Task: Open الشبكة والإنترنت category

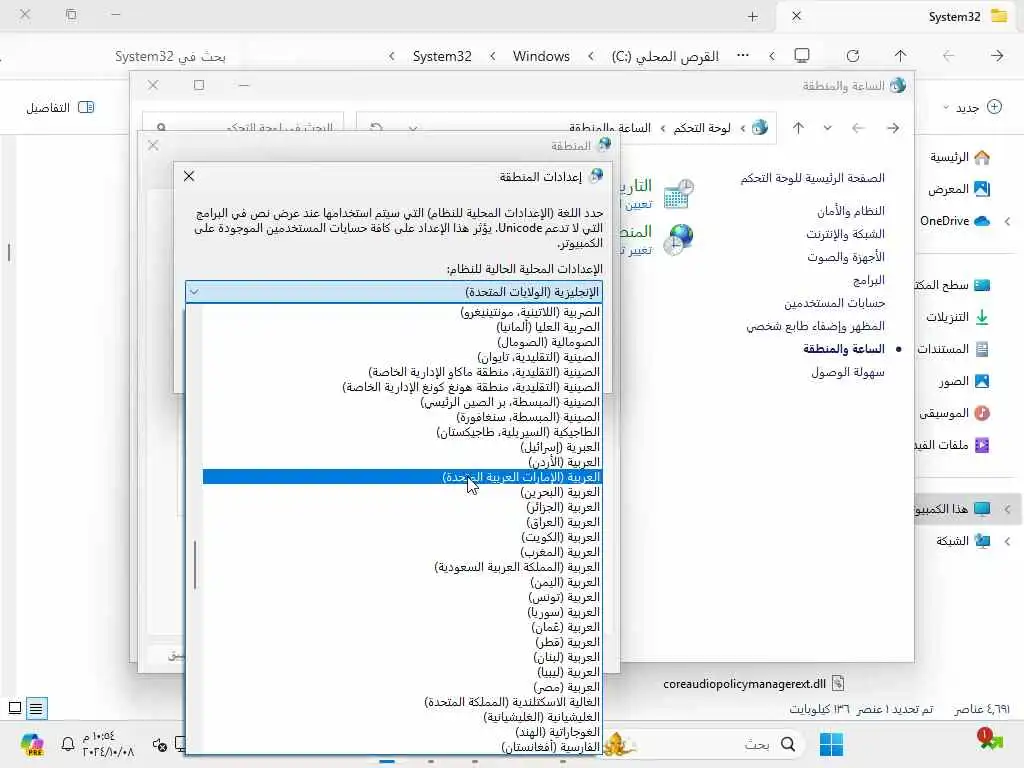Action: tap(845, 234)
